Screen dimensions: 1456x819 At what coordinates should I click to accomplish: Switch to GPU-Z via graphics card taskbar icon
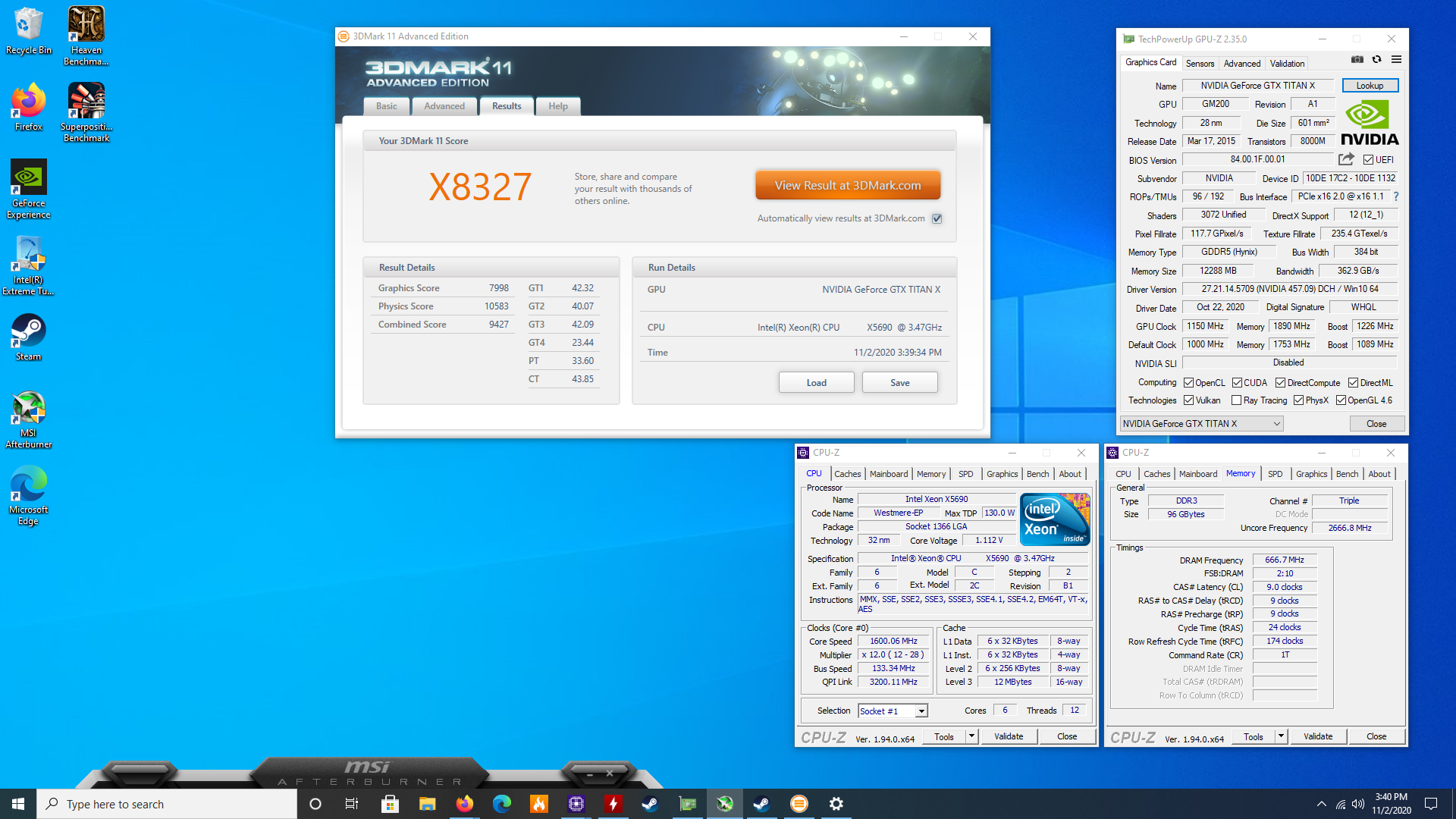(x=688, y=804)
